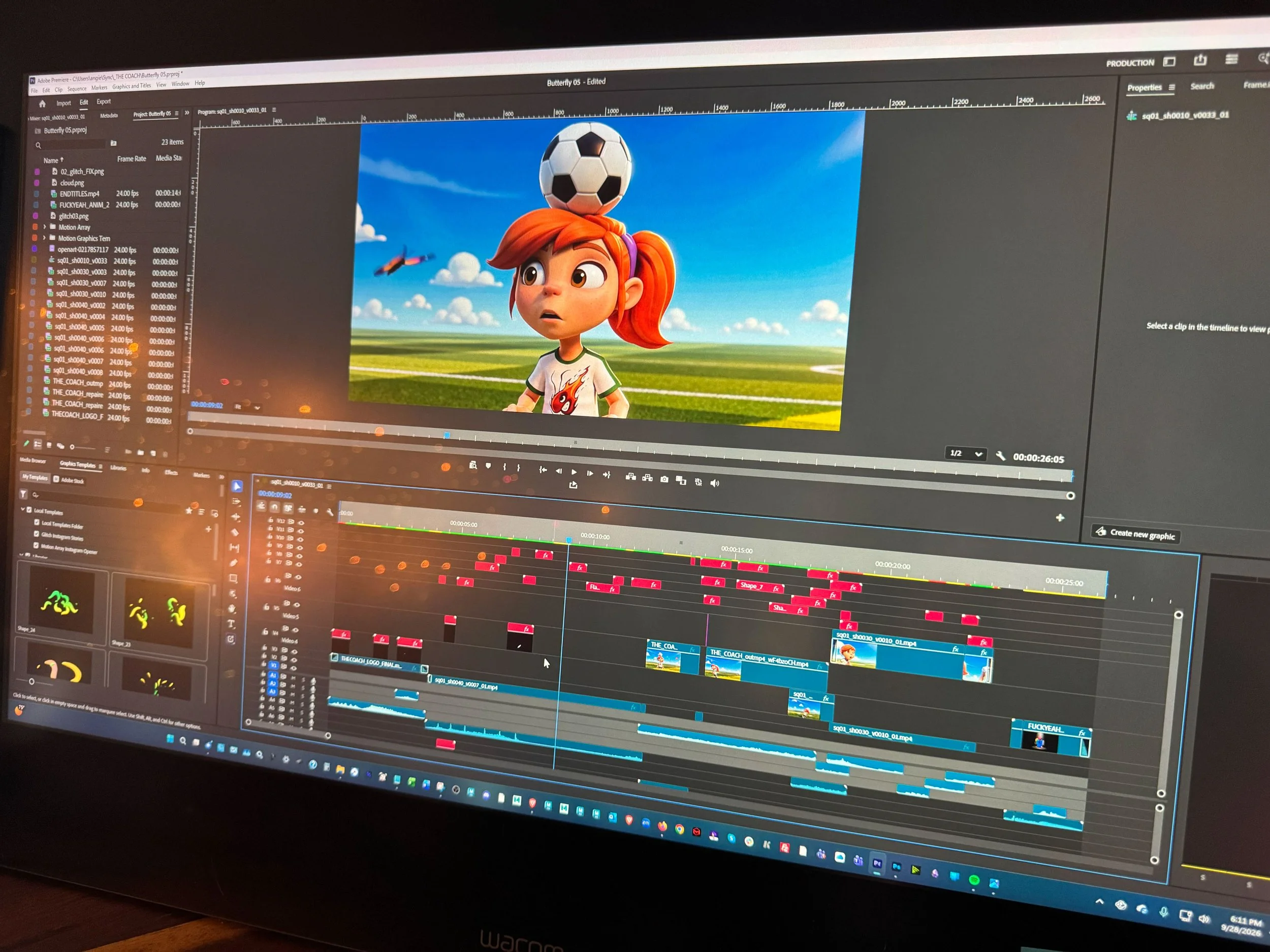Viewport: 1270px width, 952px height.
Task: Click Create new graphic button
Action: [1136, 534]
